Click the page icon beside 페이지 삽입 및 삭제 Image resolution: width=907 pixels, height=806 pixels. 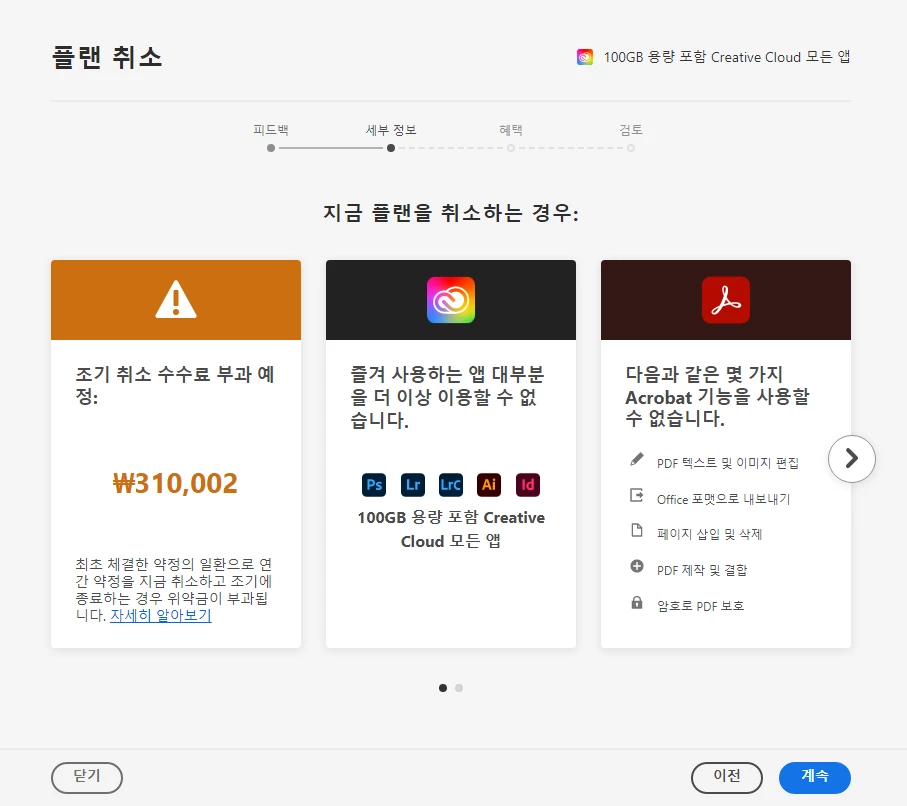pos(636,530)
